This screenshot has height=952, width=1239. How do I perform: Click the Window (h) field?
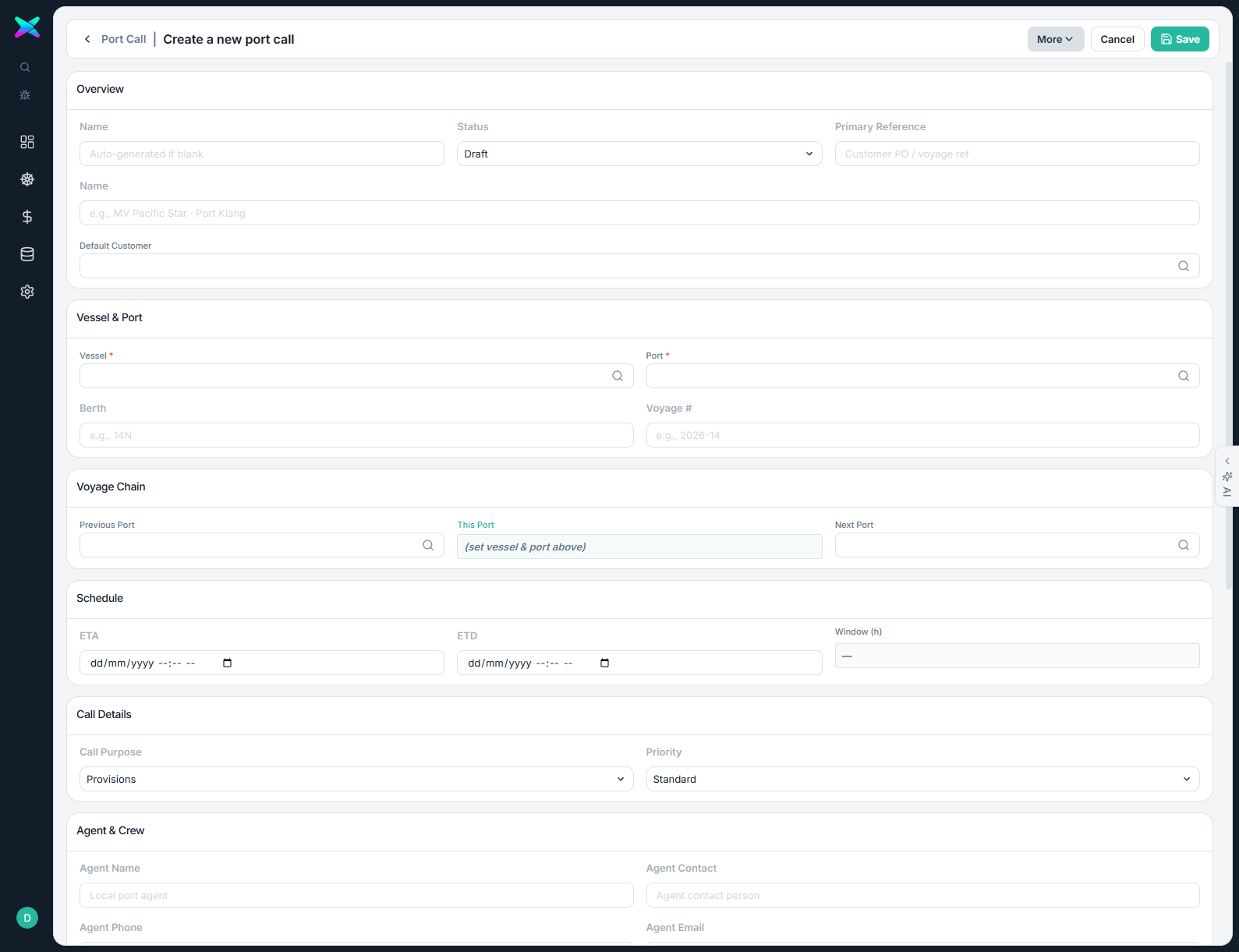point(1017,656)
